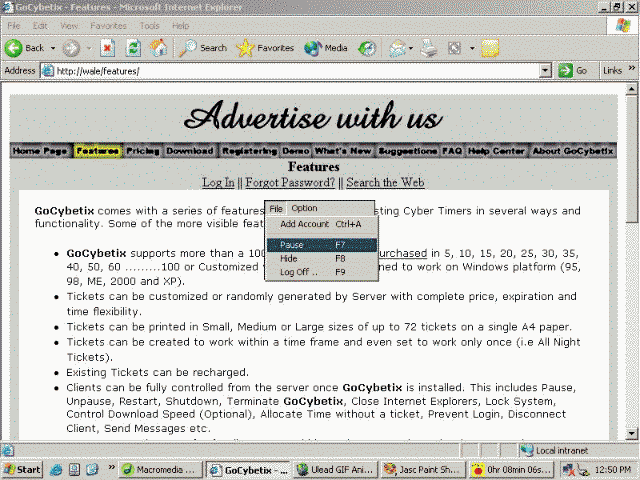The width and height of the screenshot is (640, 480).
Task: Expand the Links toolbar chevron
Action: click(632, 68)
